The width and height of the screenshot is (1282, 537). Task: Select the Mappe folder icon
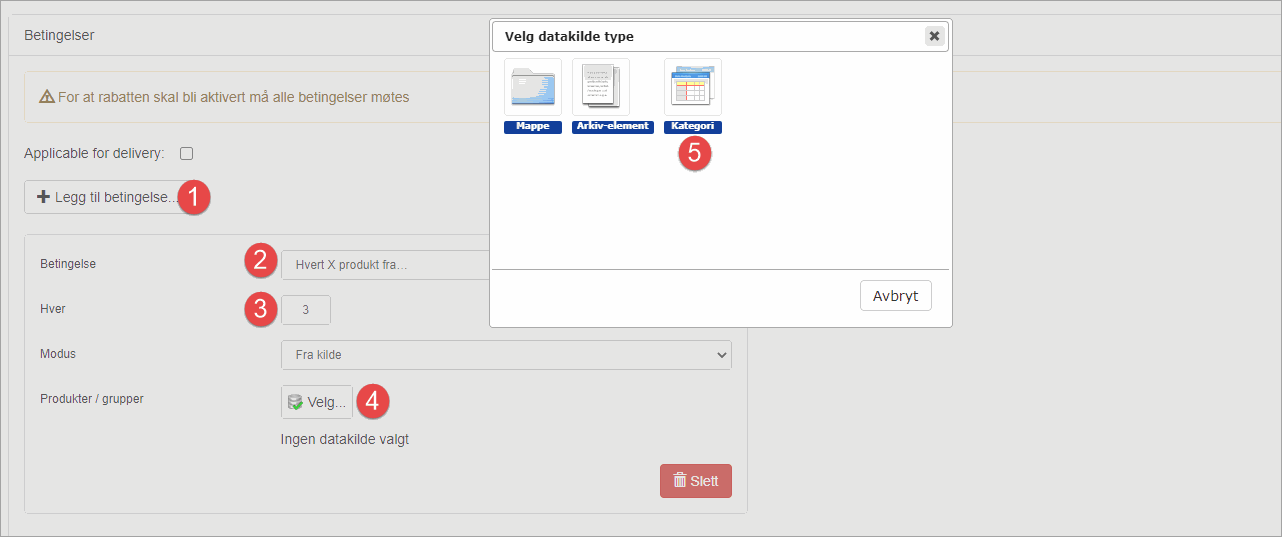coord(533,87)
